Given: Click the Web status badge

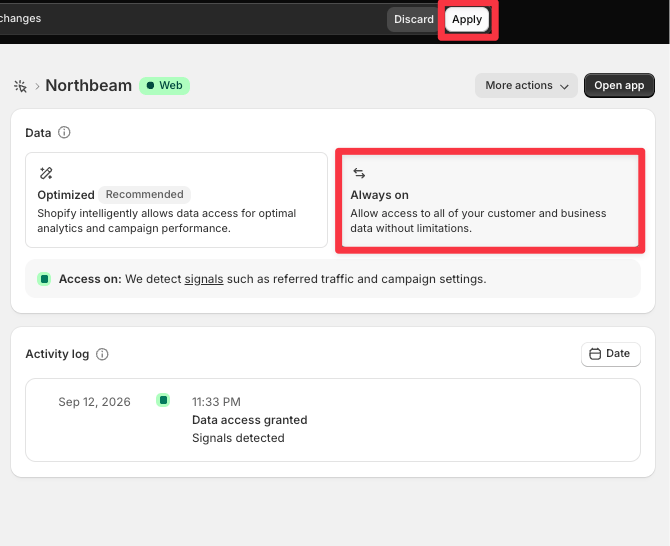Looking at the screenshot, I should 165,85.
